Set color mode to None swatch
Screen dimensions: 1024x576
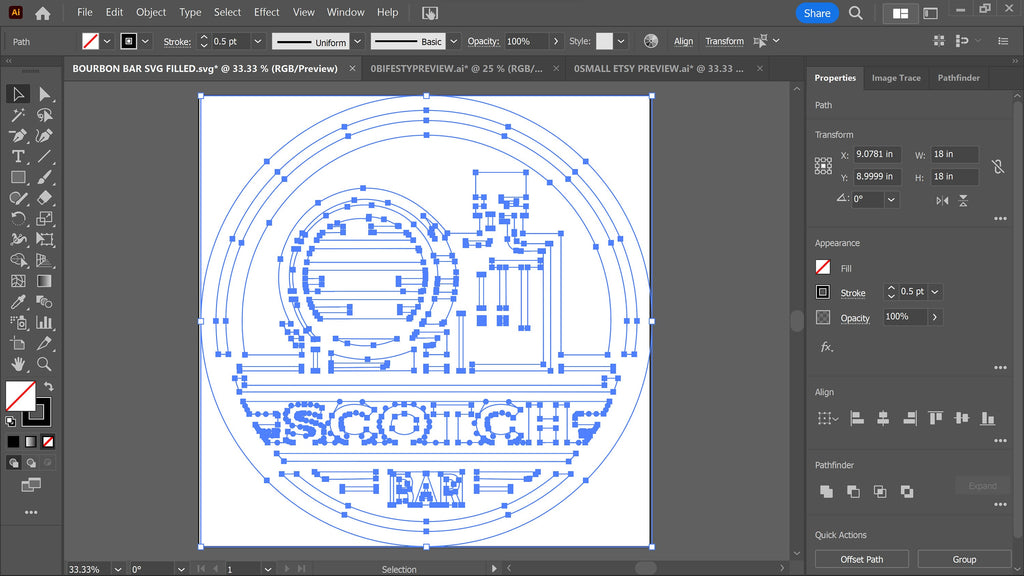(48, 441)
